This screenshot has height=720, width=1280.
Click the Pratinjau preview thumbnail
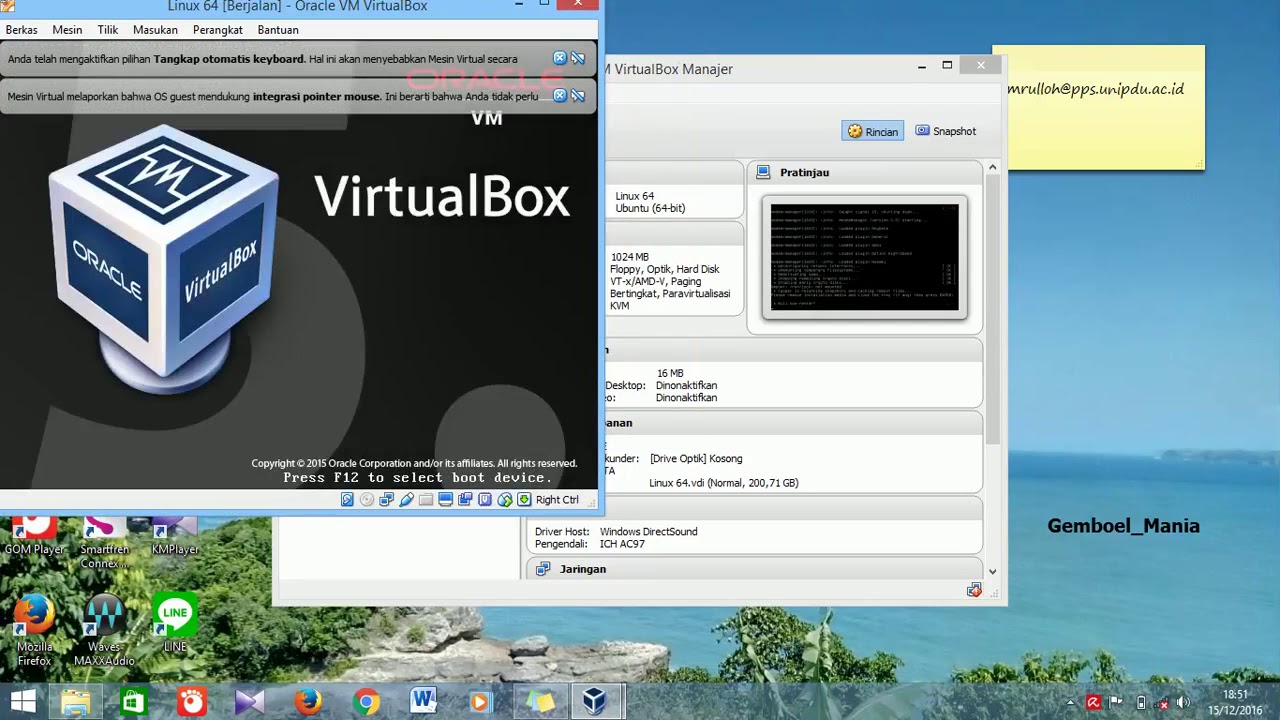pos(865,257)
